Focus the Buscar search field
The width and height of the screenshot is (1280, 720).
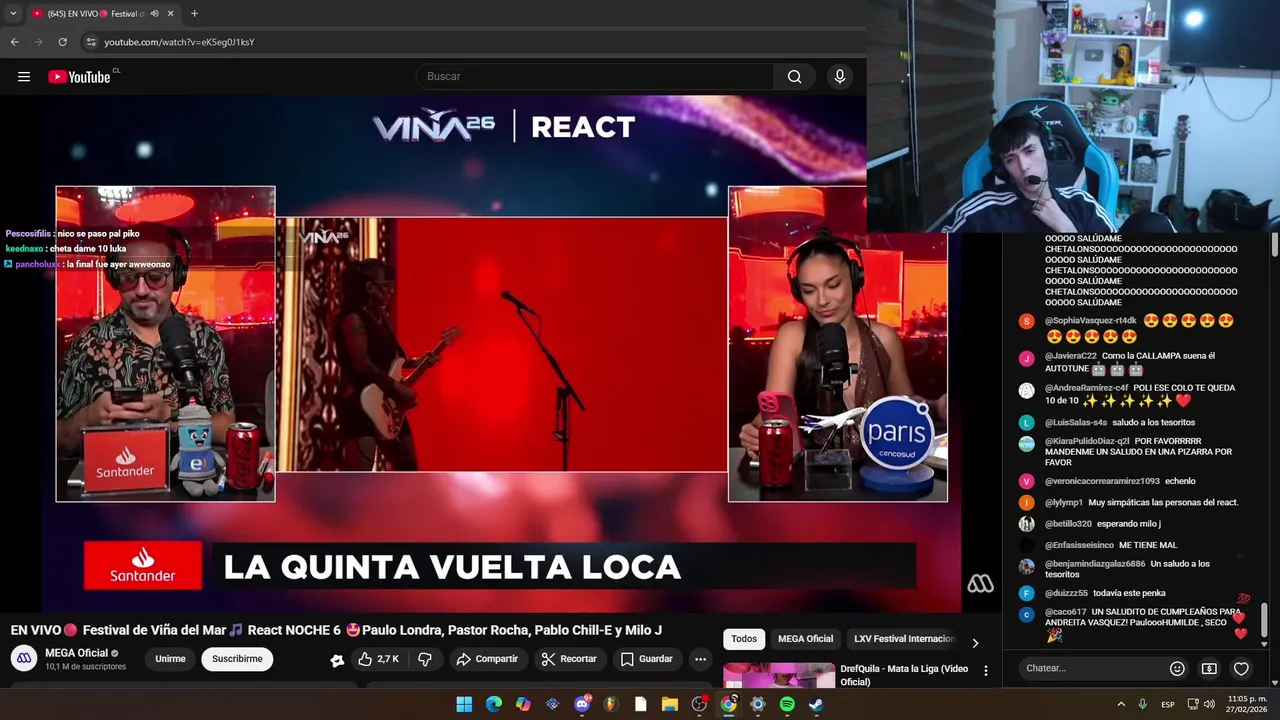point(595,76)
